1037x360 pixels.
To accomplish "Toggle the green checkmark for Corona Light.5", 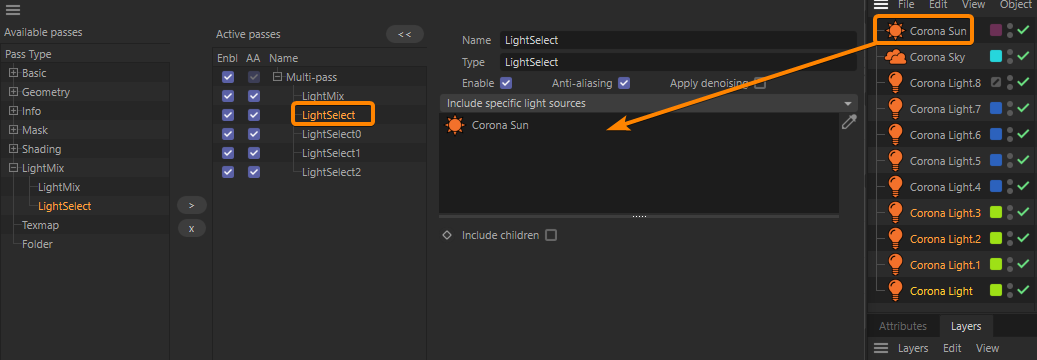I will pyautogui.click(x=1024, y=161).
